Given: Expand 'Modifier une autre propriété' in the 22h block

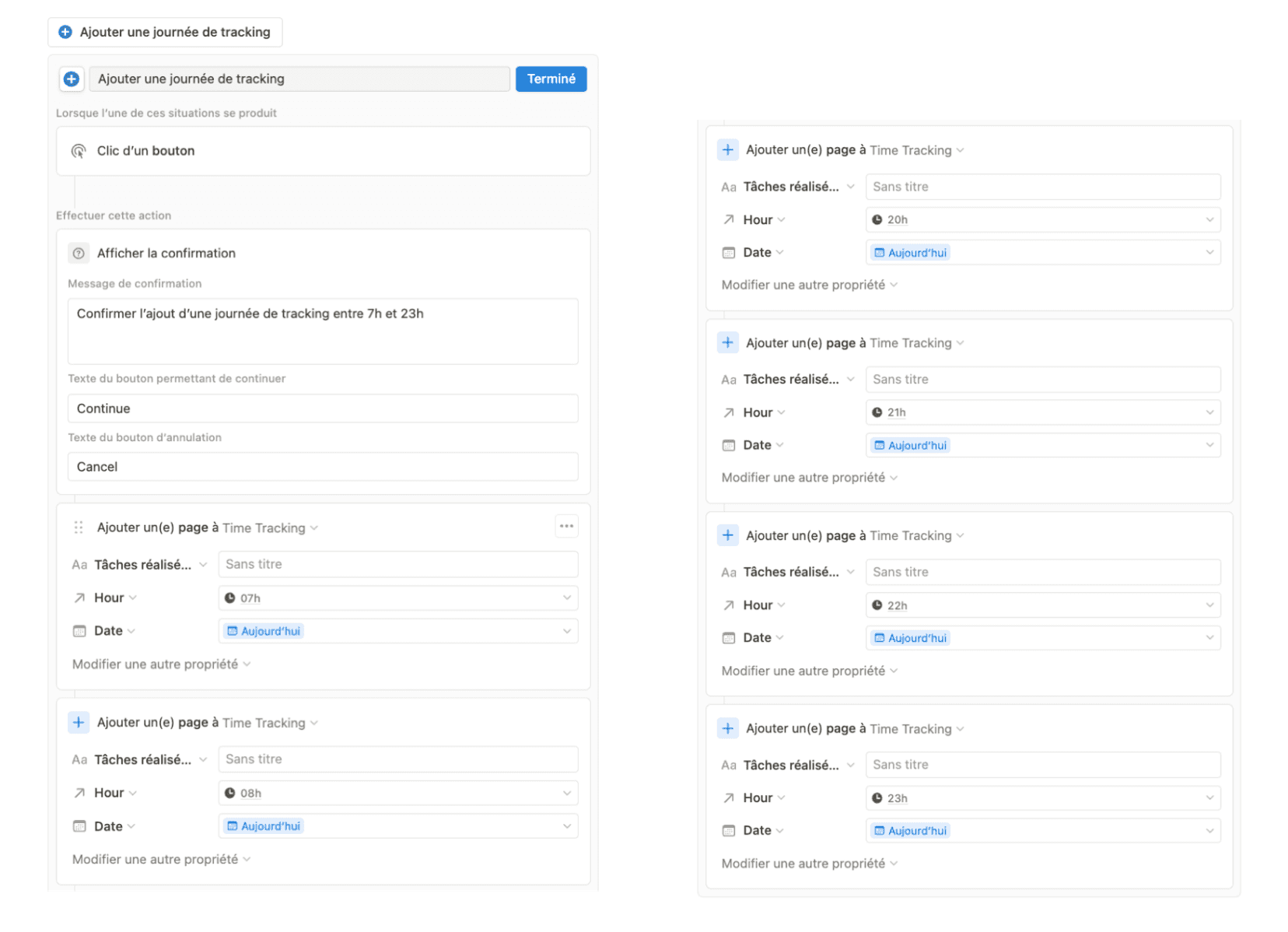Looking at the screenshot, I should [809, 671].
